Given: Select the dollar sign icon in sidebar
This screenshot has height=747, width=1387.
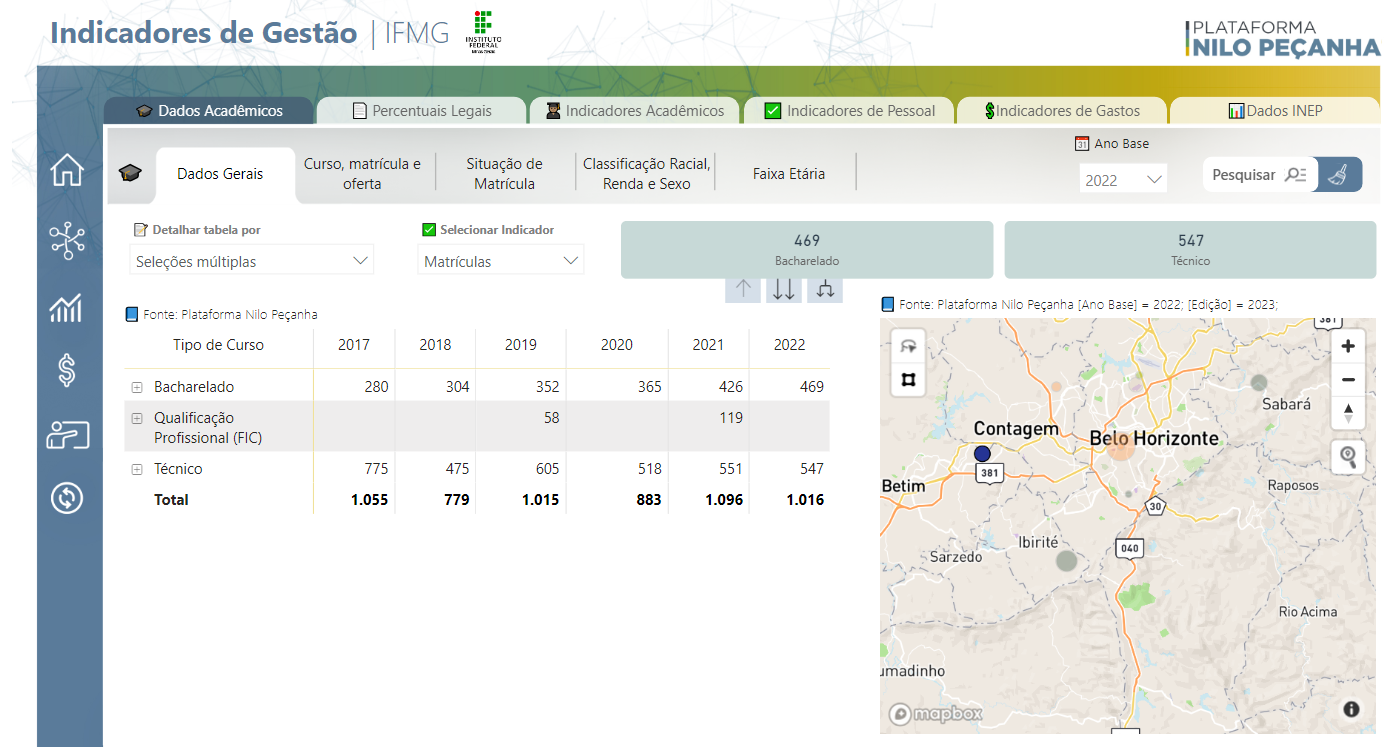Looking at the screenshot, I should click(66, 371).
